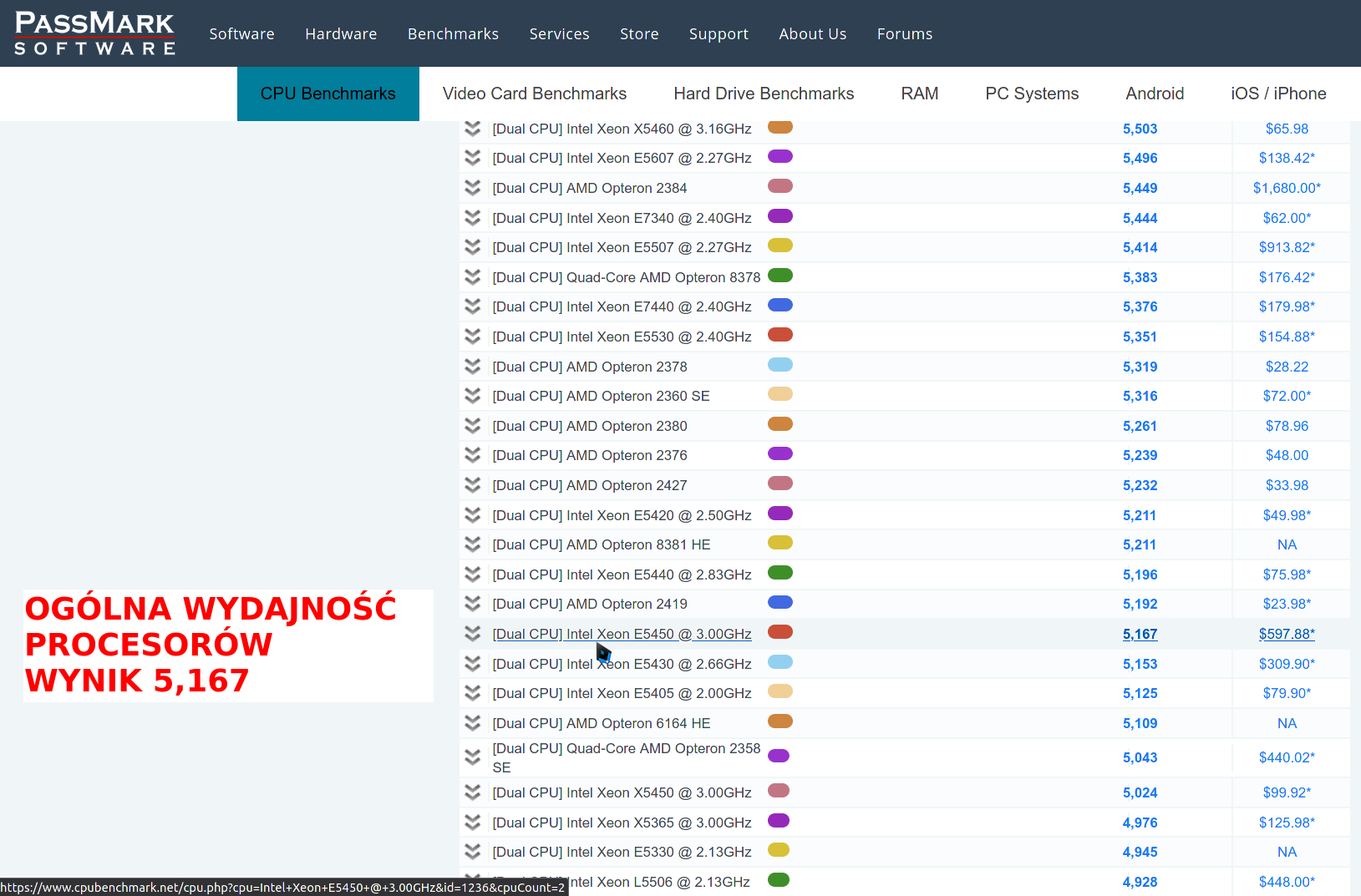1361x896 pixels.
Task: Open [Dual CPU] AMD Opteron 2419 link
Action: pos(590,604)
